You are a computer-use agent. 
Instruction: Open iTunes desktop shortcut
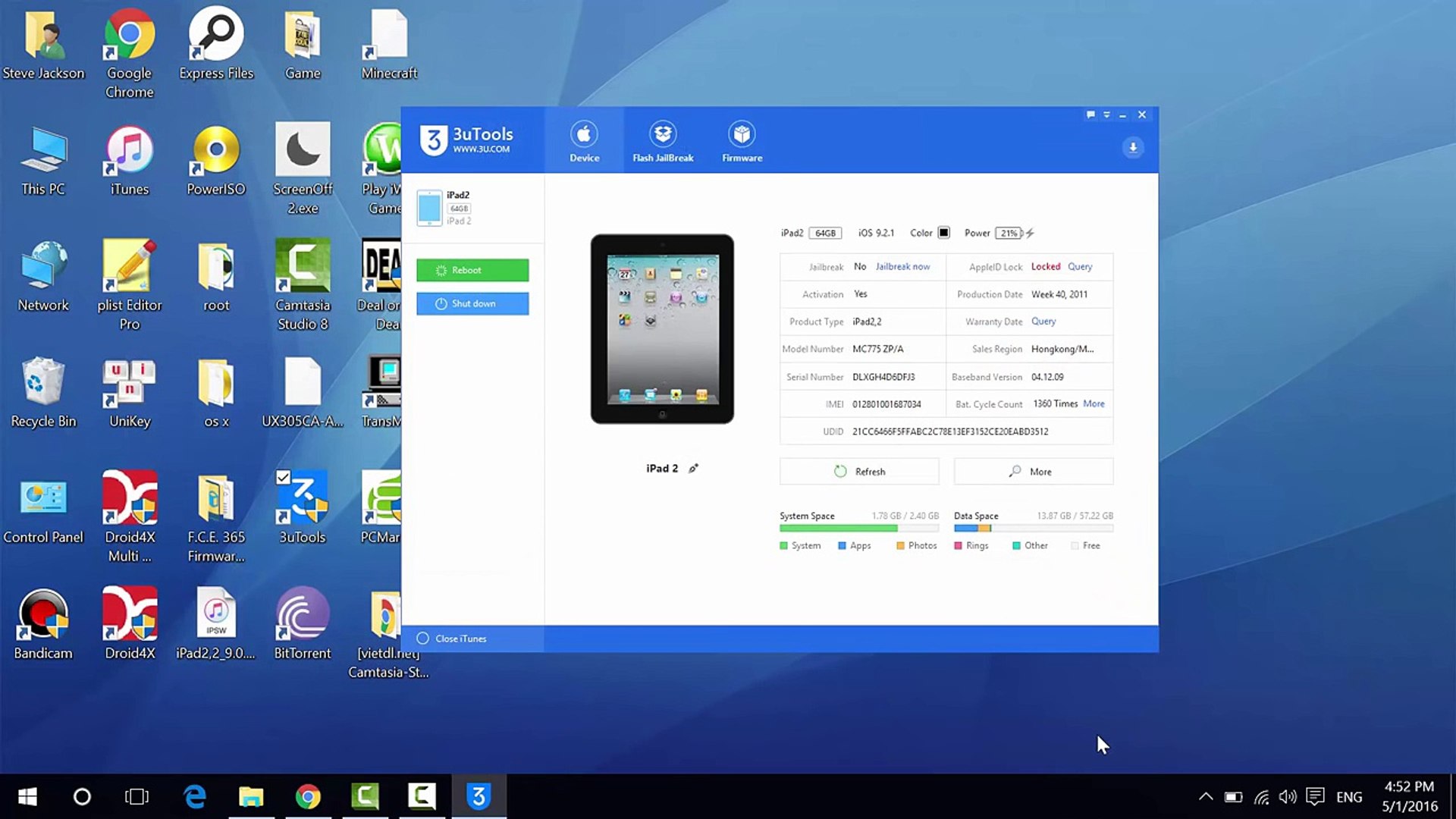(129, 161)
